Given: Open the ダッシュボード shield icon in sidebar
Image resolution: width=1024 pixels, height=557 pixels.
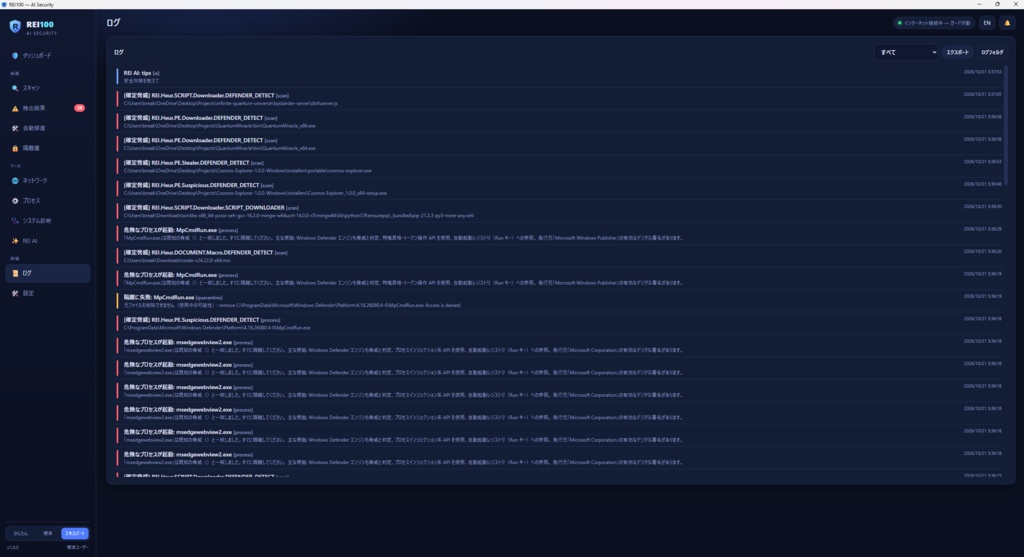Looking at the screenshot, I should tap(15, 56).
